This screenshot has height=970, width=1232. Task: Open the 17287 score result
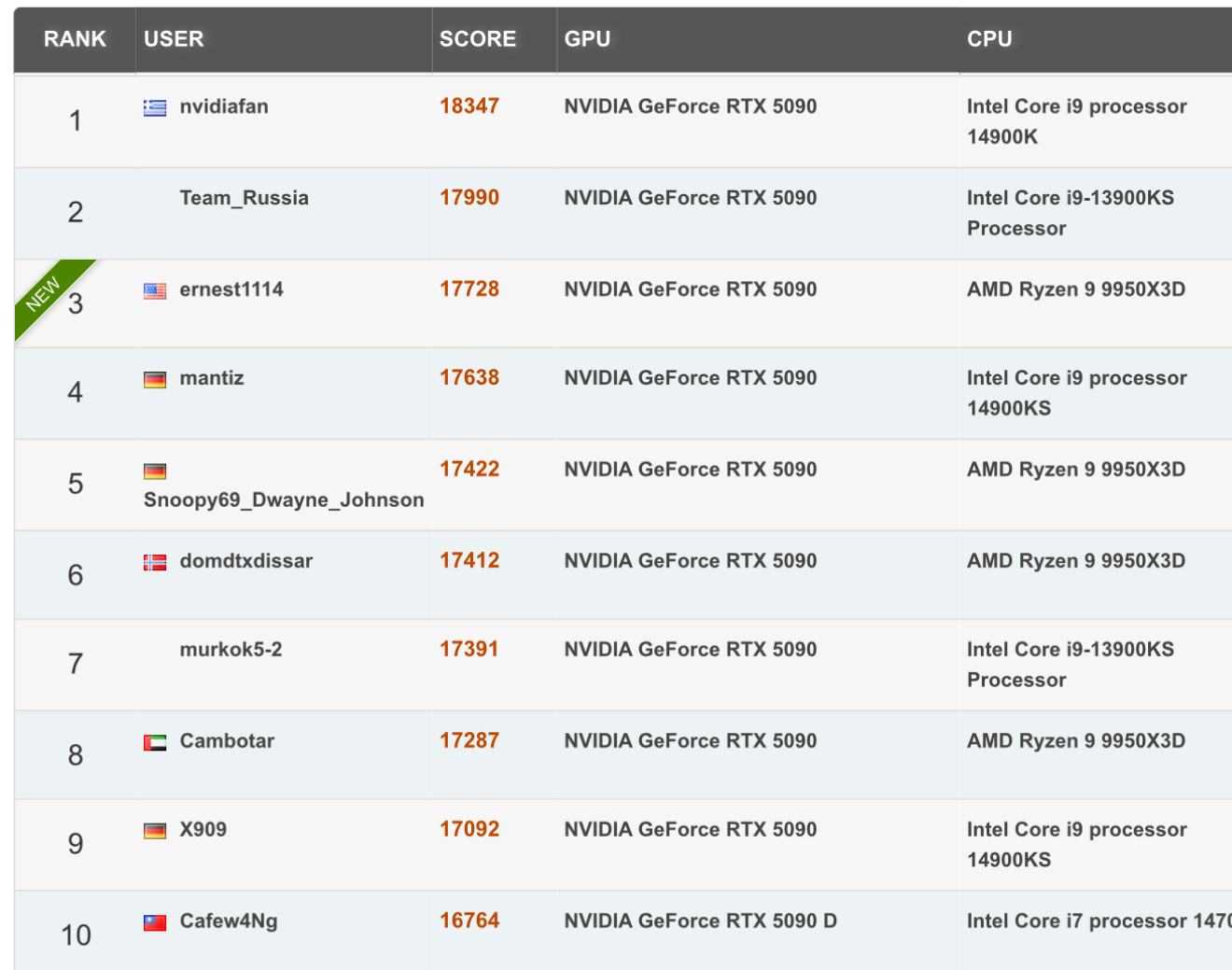coord(469,741)
